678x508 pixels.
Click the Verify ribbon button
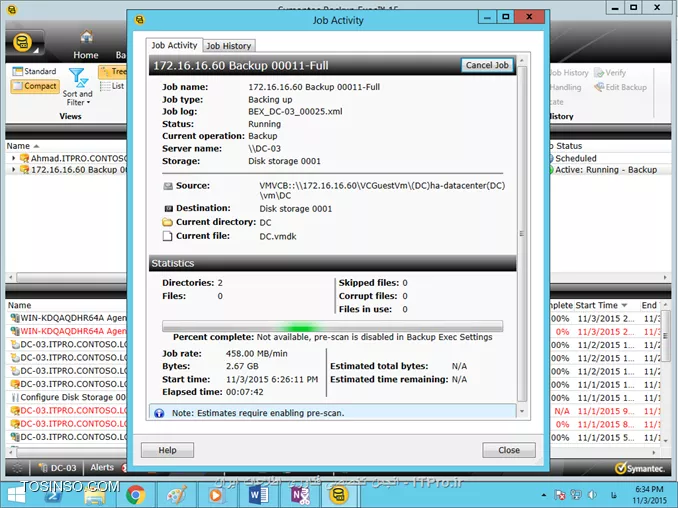point(610,73)
